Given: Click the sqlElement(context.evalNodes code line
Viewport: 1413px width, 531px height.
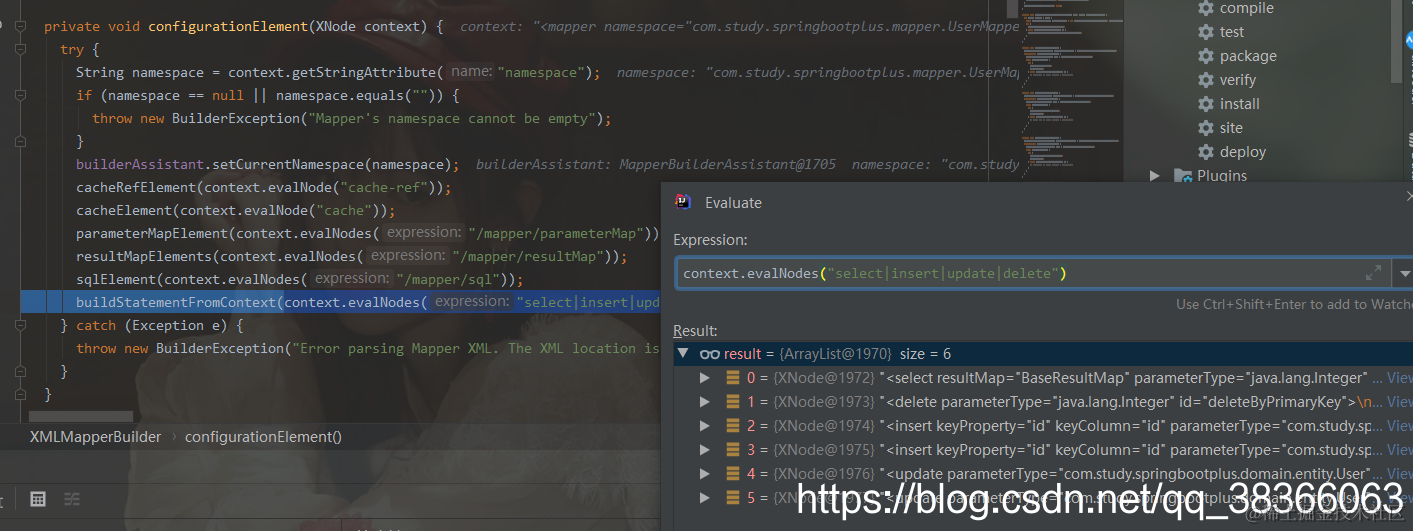Looking at the screenshot, I should click(300, 279).
